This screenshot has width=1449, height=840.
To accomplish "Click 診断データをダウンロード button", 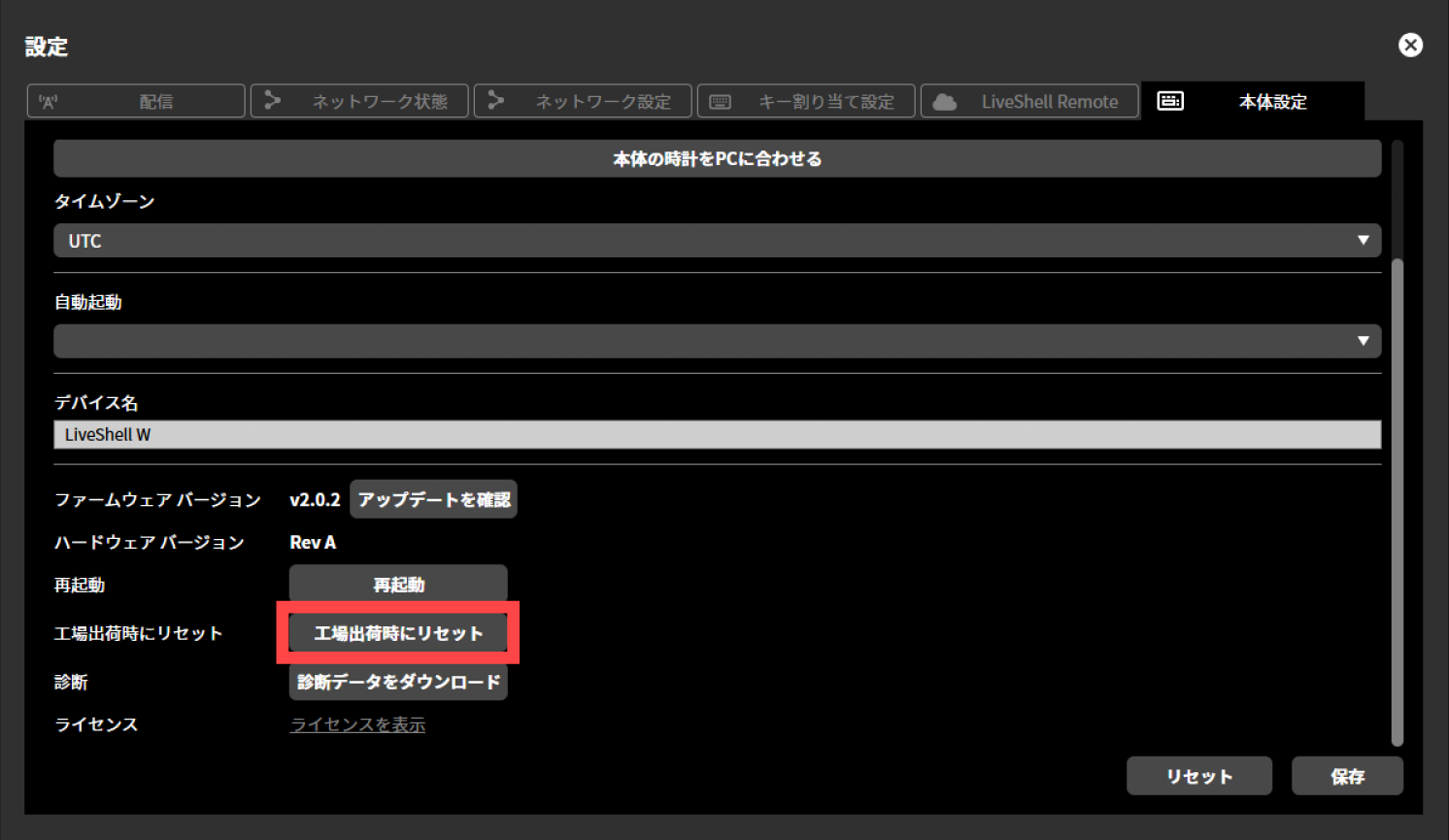I will click(x=398, y=681).
